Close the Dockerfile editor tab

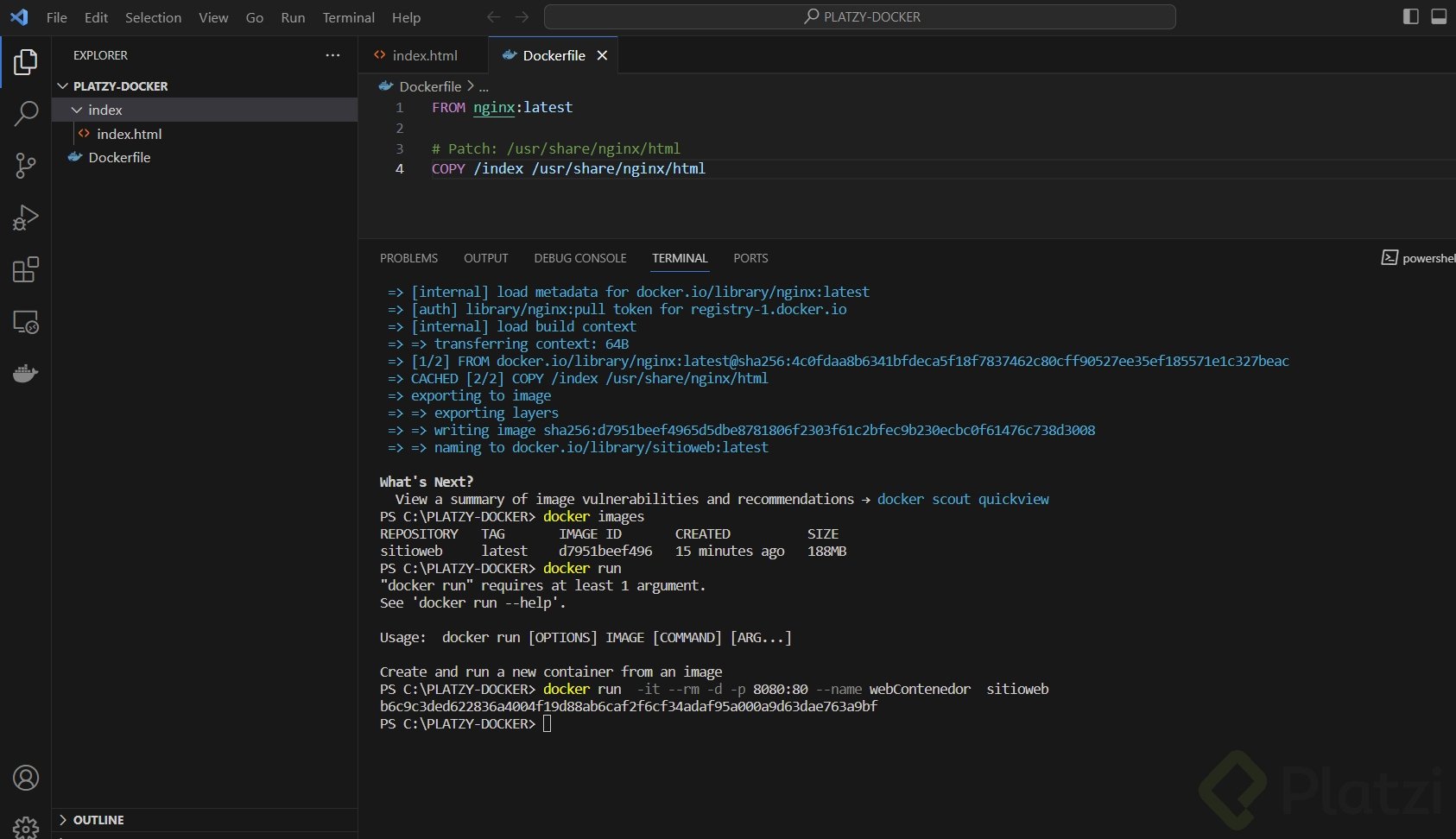click(x=602, y=55)
